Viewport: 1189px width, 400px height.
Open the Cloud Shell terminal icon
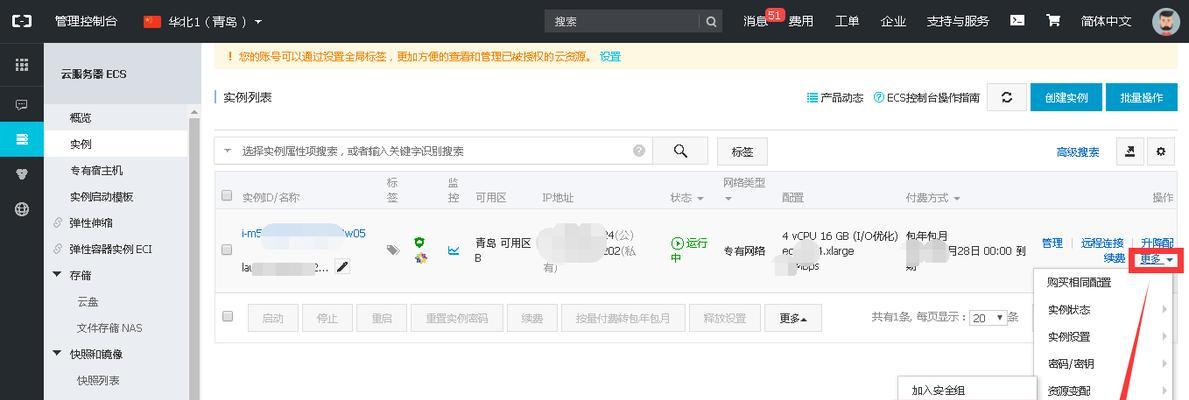(1018, 20)
